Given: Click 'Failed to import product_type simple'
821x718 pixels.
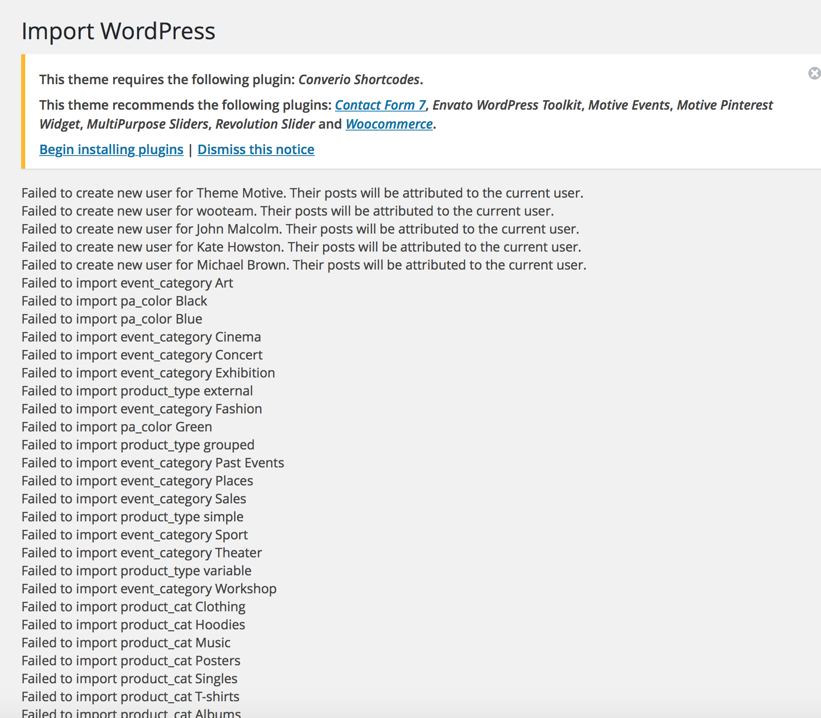Looking at the screenshot, I should pos(132,517).
